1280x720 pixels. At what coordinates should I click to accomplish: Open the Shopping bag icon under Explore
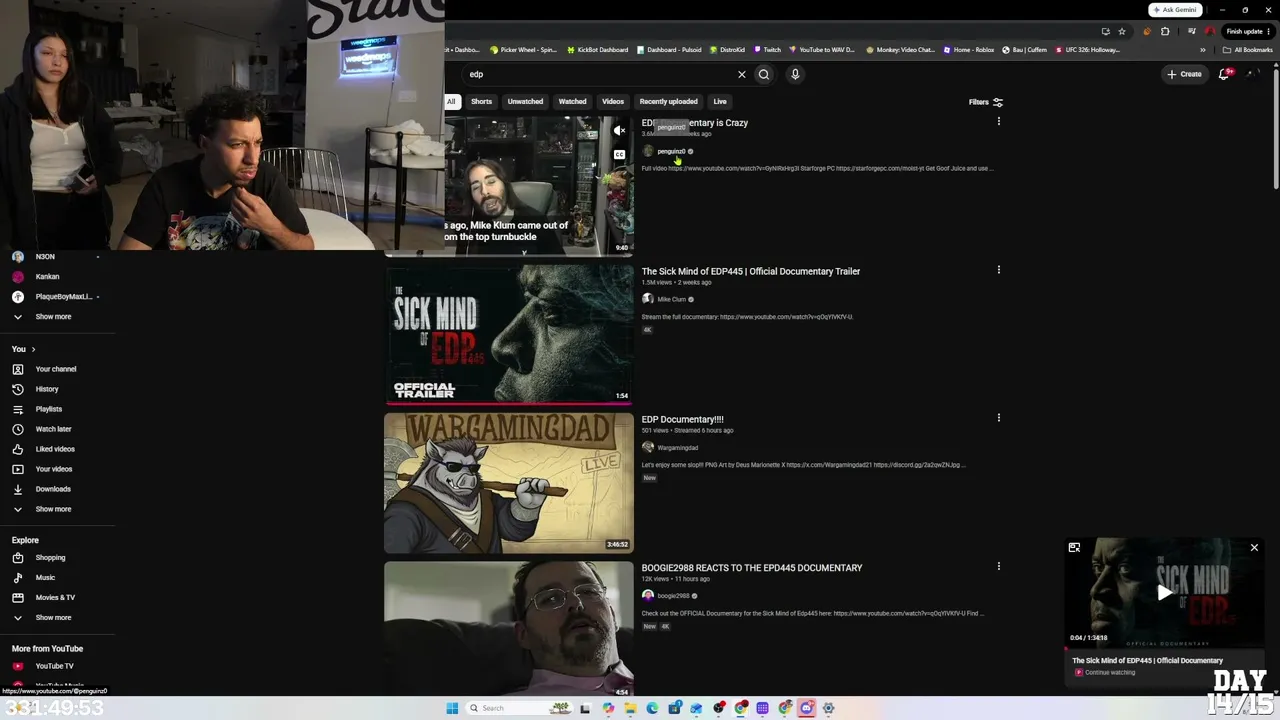(17, 558)
